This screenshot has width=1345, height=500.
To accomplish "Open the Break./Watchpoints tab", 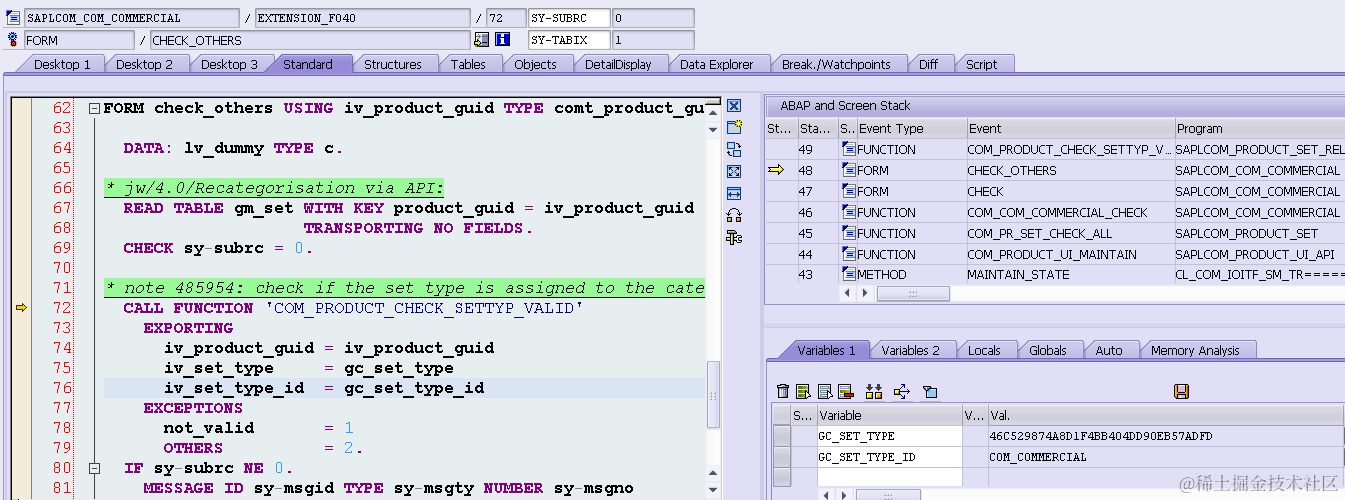I will (836, 64).
